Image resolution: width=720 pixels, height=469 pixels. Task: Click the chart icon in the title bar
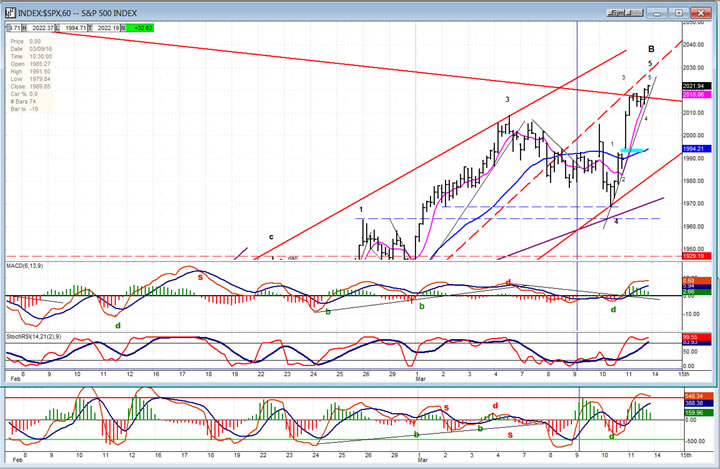click(x=10, y=12)
